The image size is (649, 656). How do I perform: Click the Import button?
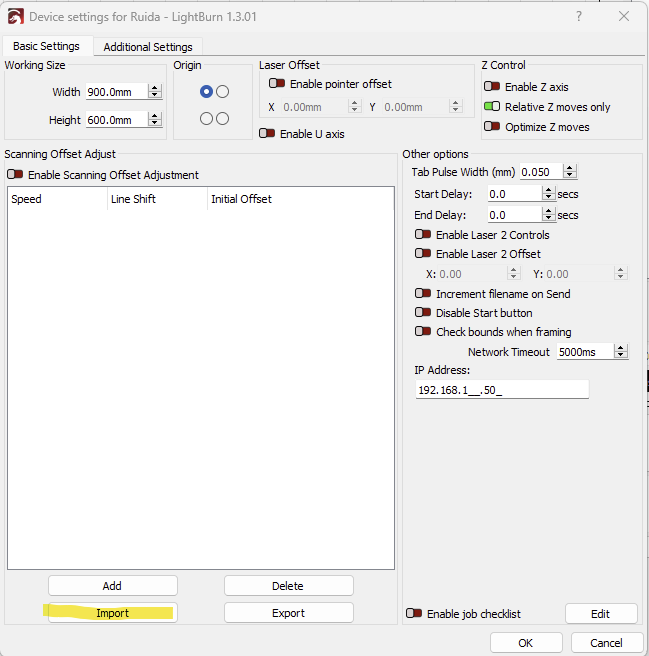[112, 613]
